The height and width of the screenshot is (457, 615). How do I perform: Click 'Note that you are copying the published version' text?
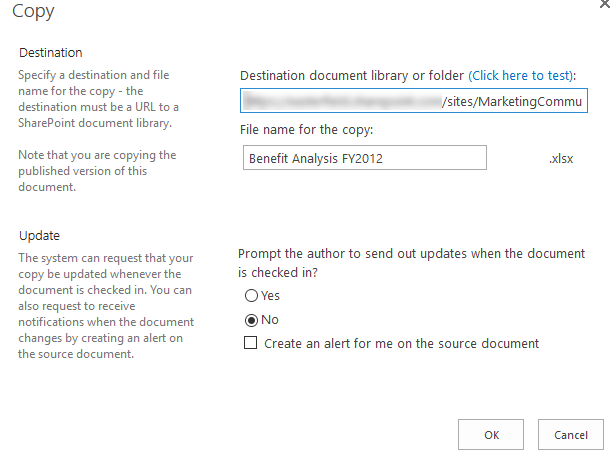pyautogui.click(x=97, y=171)
